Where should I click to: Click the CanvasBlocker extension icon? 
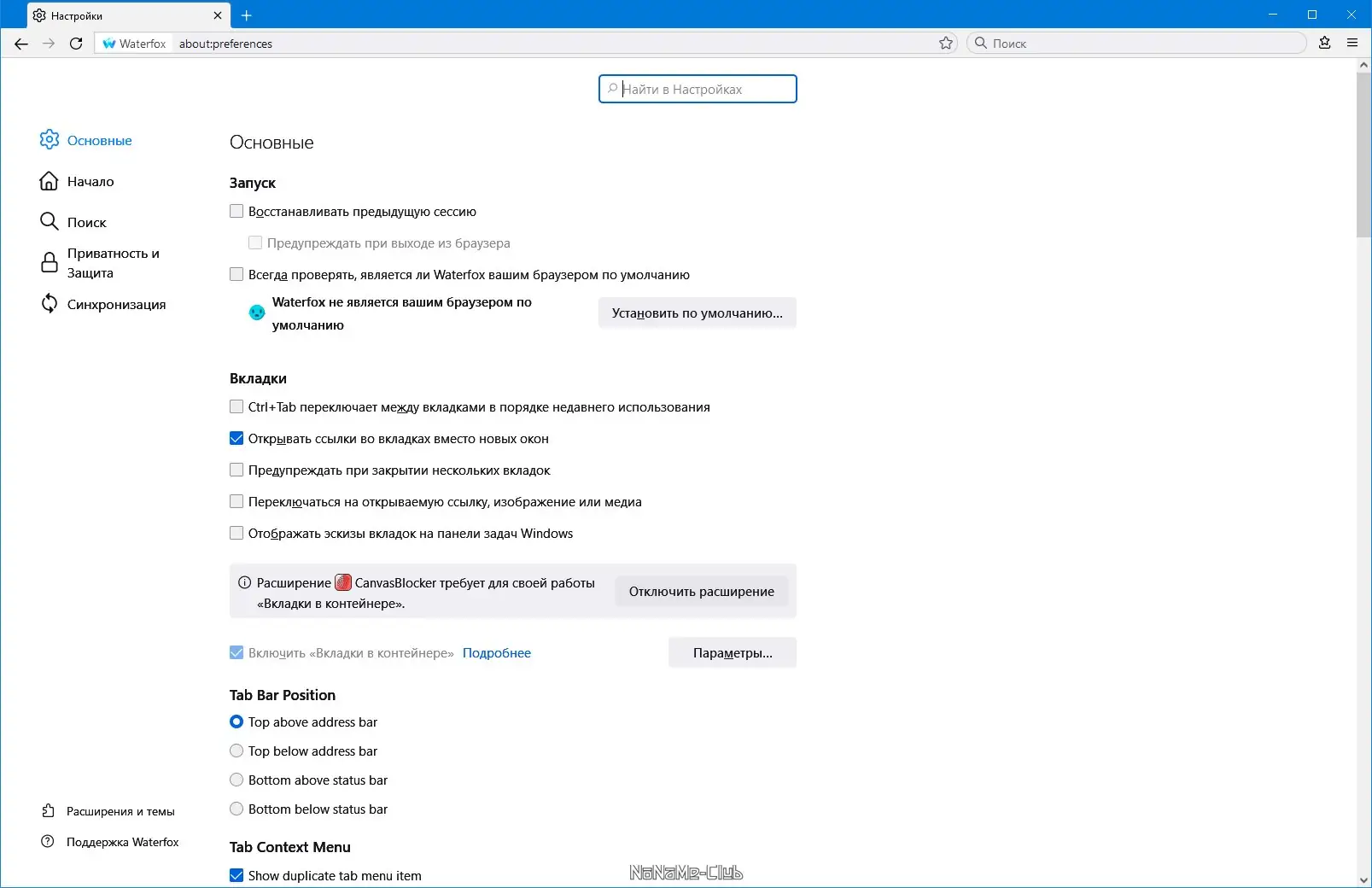pyautogui.click(x=343, y=582)
